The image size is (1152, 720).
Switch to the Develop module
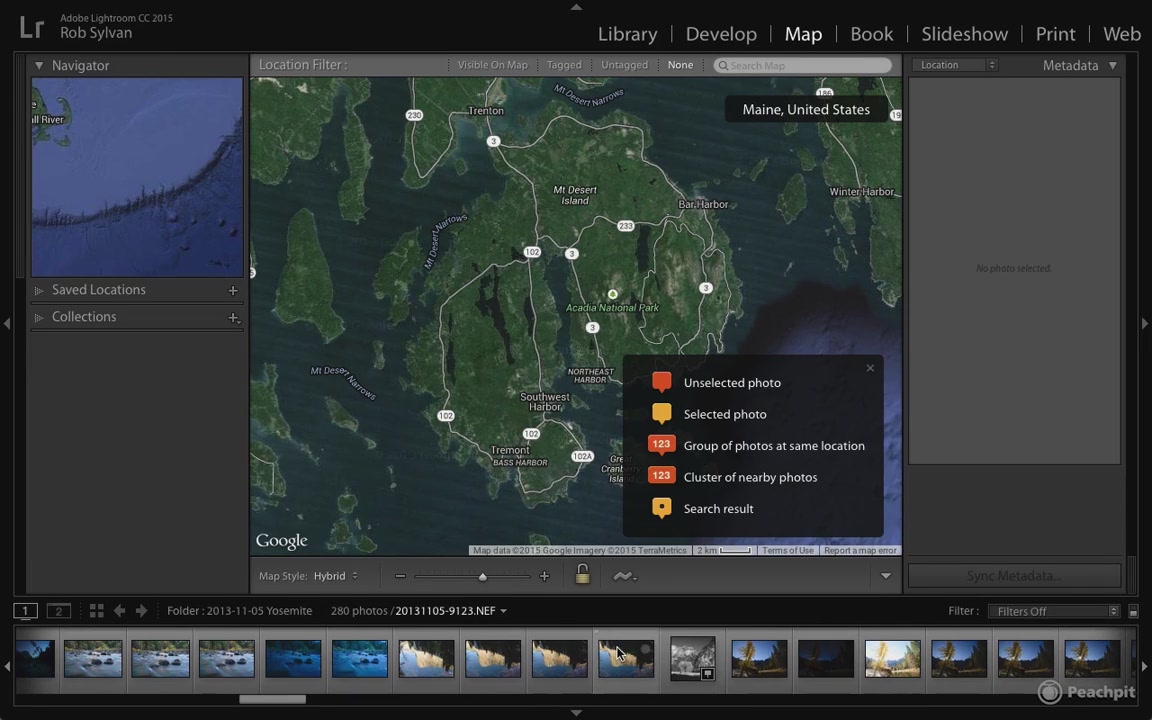coord(721,34)
